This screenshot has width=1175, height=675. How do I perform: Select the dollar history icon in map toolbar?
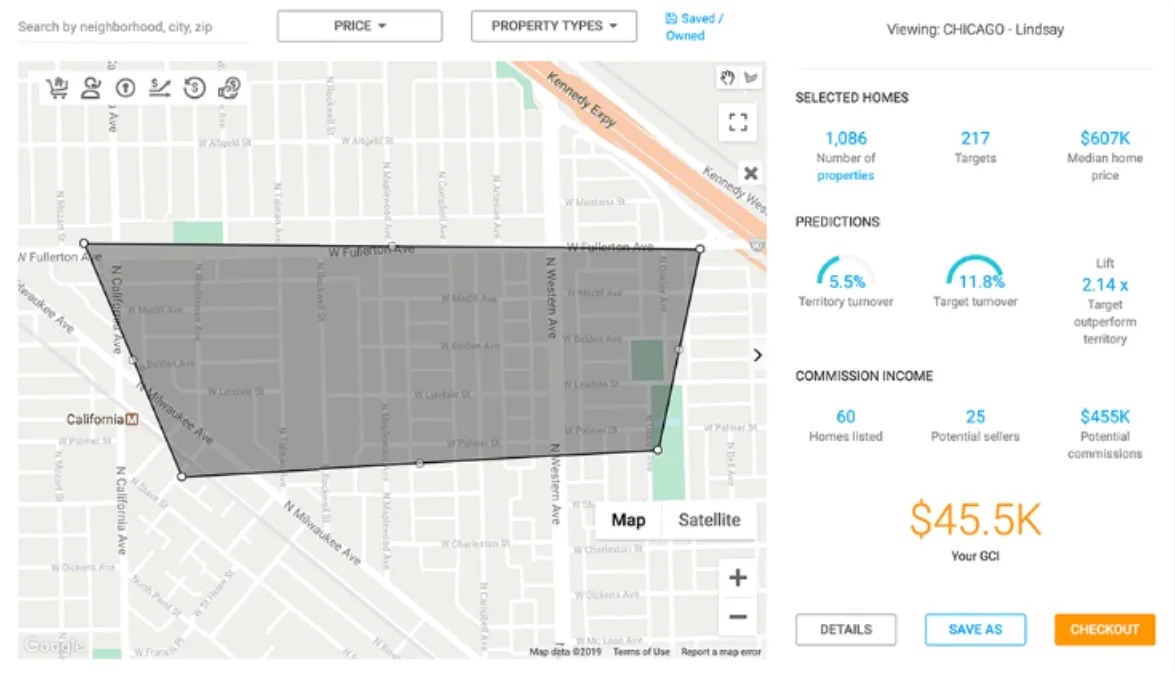pos(194,88)
